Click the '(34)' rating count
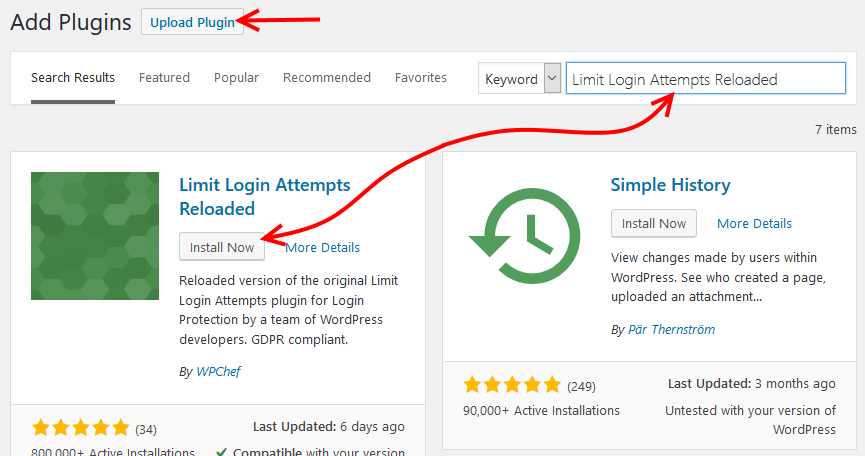865x456 pixels. [146, 430]
